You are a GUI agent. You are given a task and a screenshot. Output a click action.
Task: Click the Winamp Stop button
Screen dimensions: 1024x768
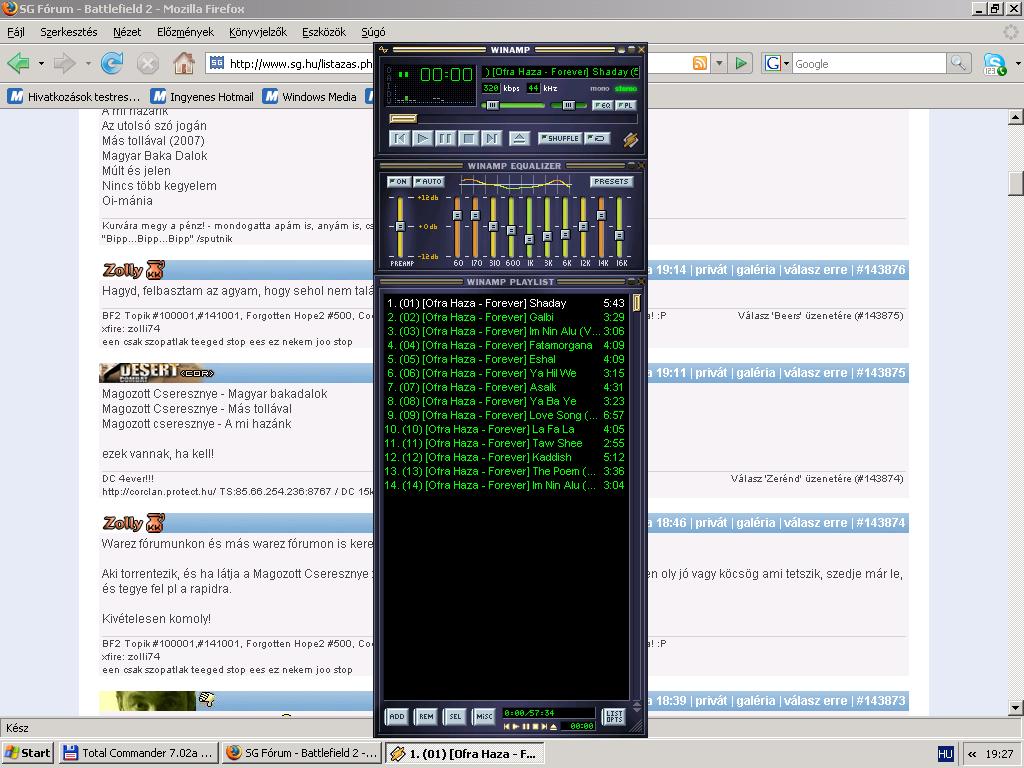(469, 139)
